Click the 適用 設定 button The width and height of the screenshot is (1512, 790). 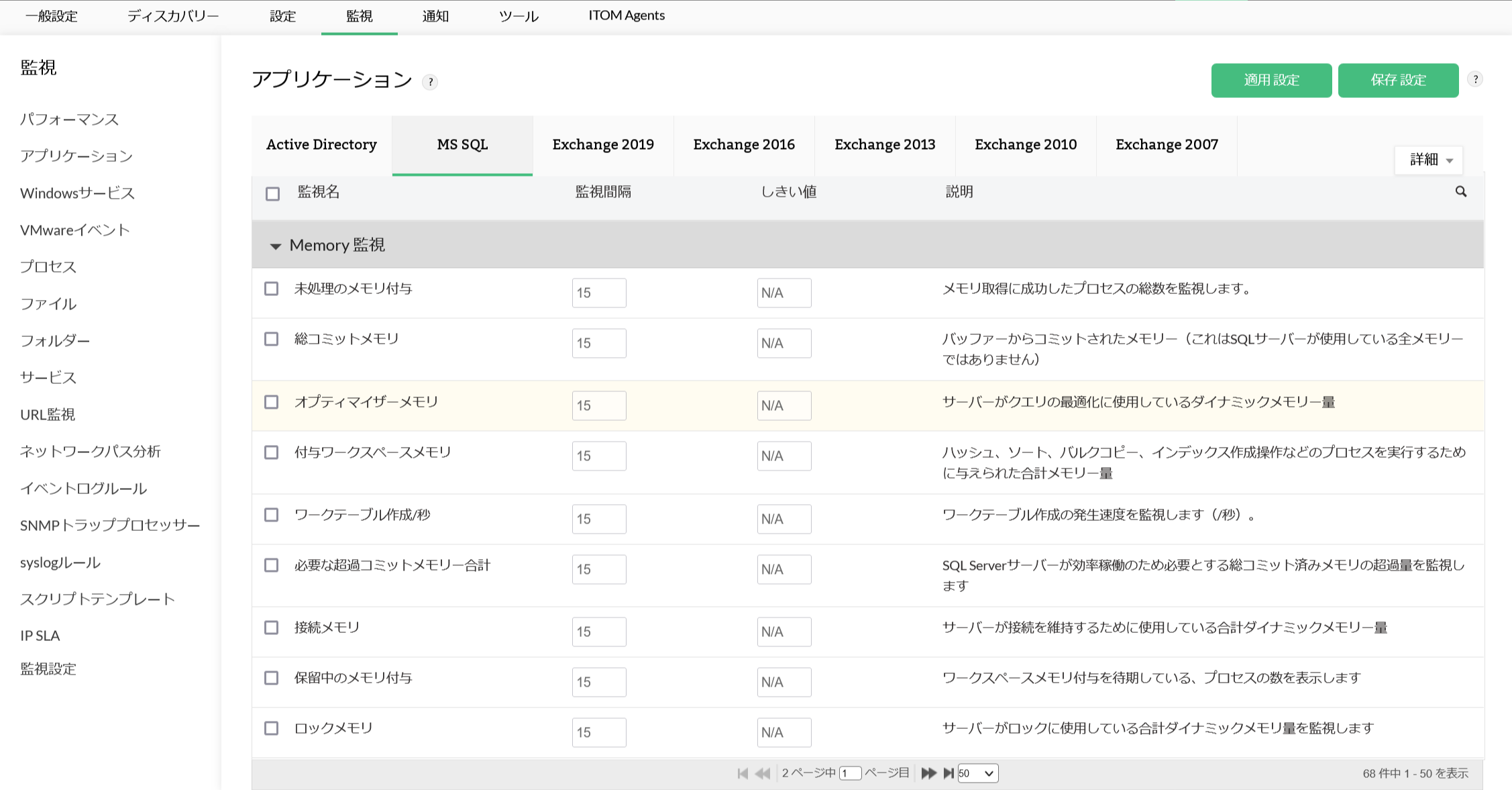[x=1271, y=81]
